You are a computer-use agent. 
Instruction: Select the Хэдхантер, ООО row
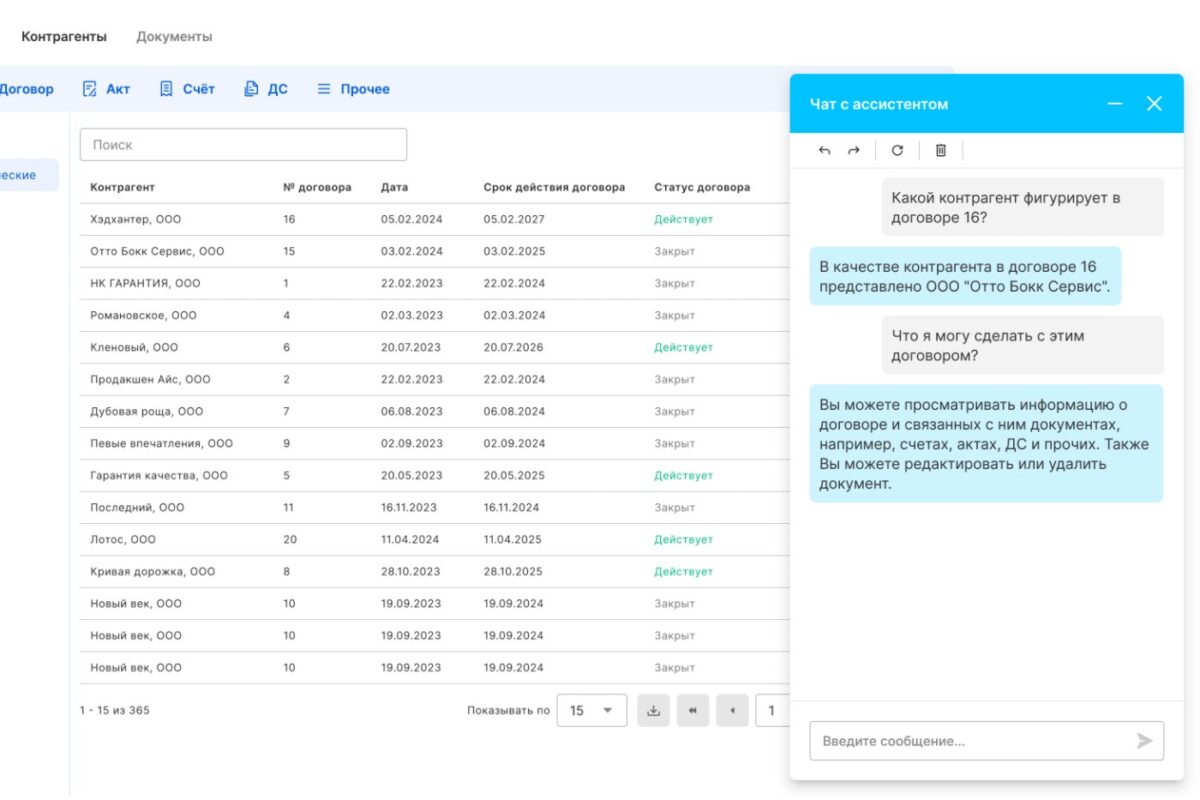click(435, 219)
